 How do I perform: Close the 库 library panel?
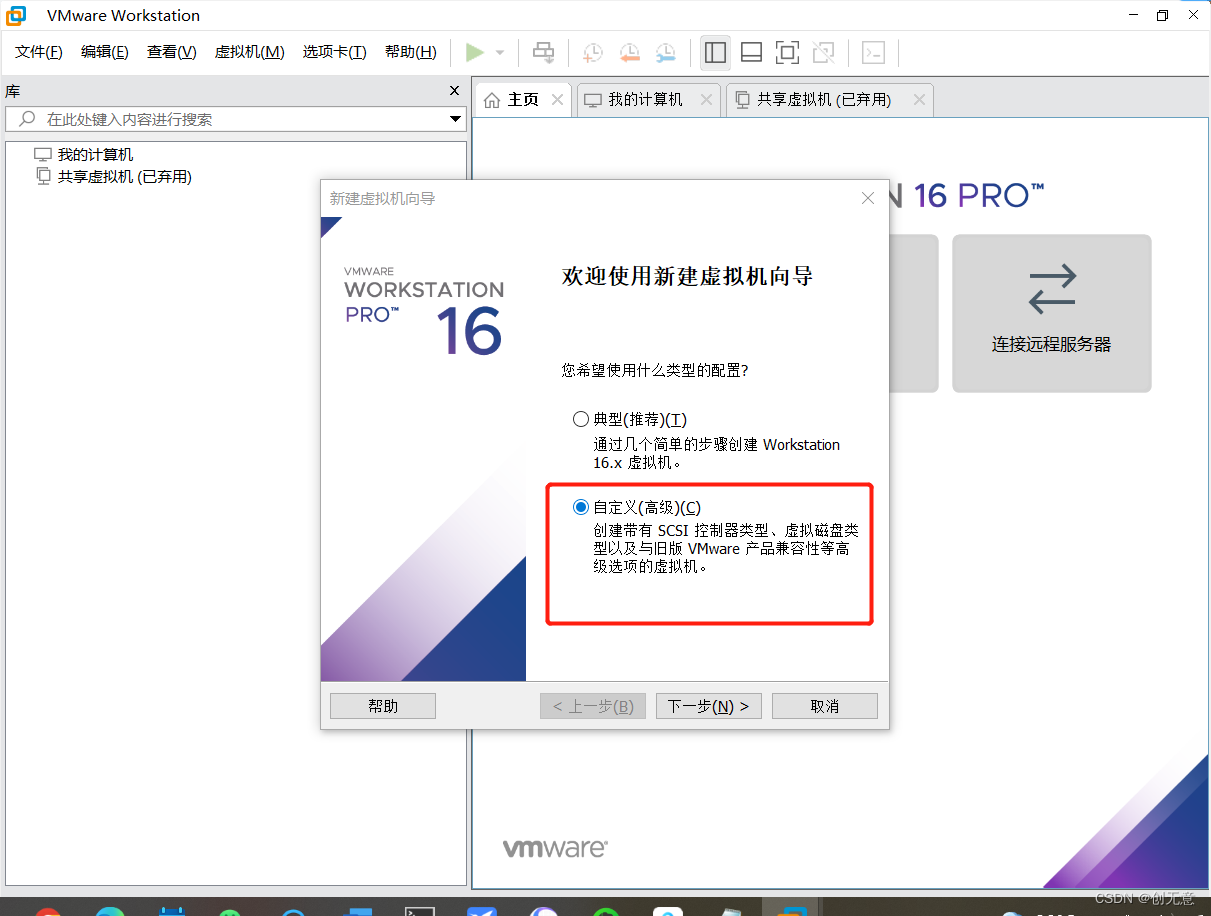click(x=455, y=91)
